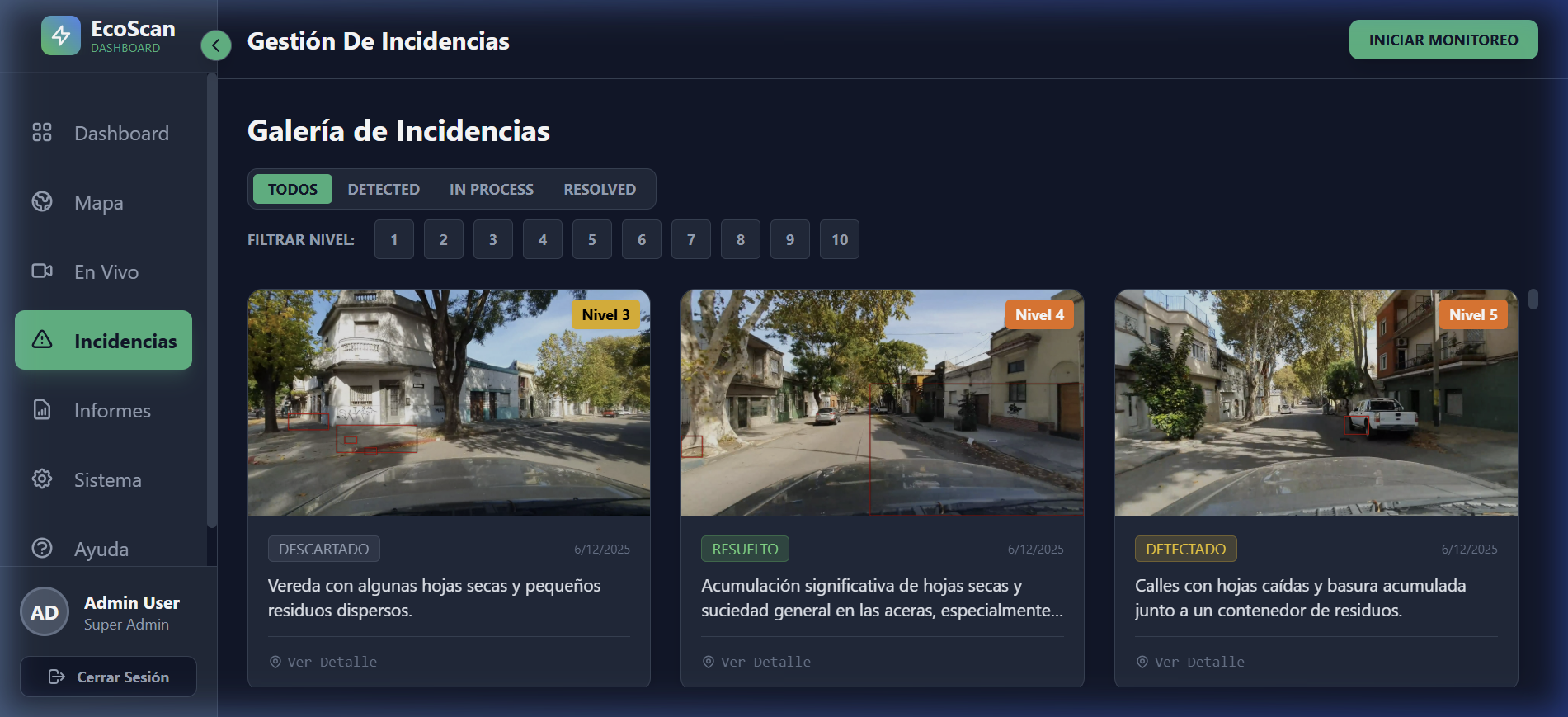Toggle level filter 1
This screenshot has height=717, width=1568.
click(x=394, y=239)
